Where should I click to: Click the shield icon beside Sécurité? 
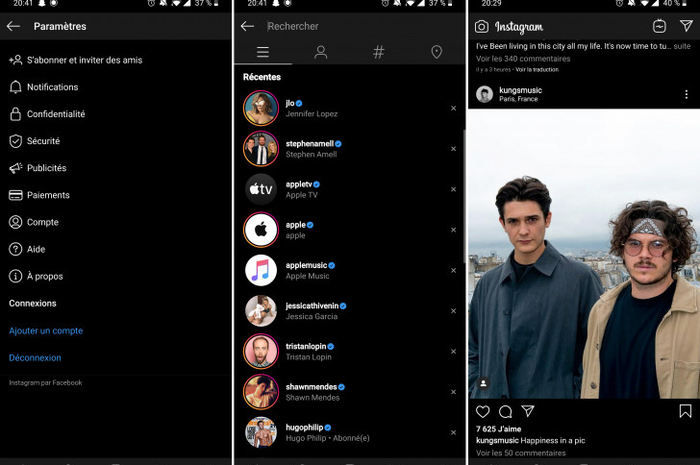tap(16, 141)
